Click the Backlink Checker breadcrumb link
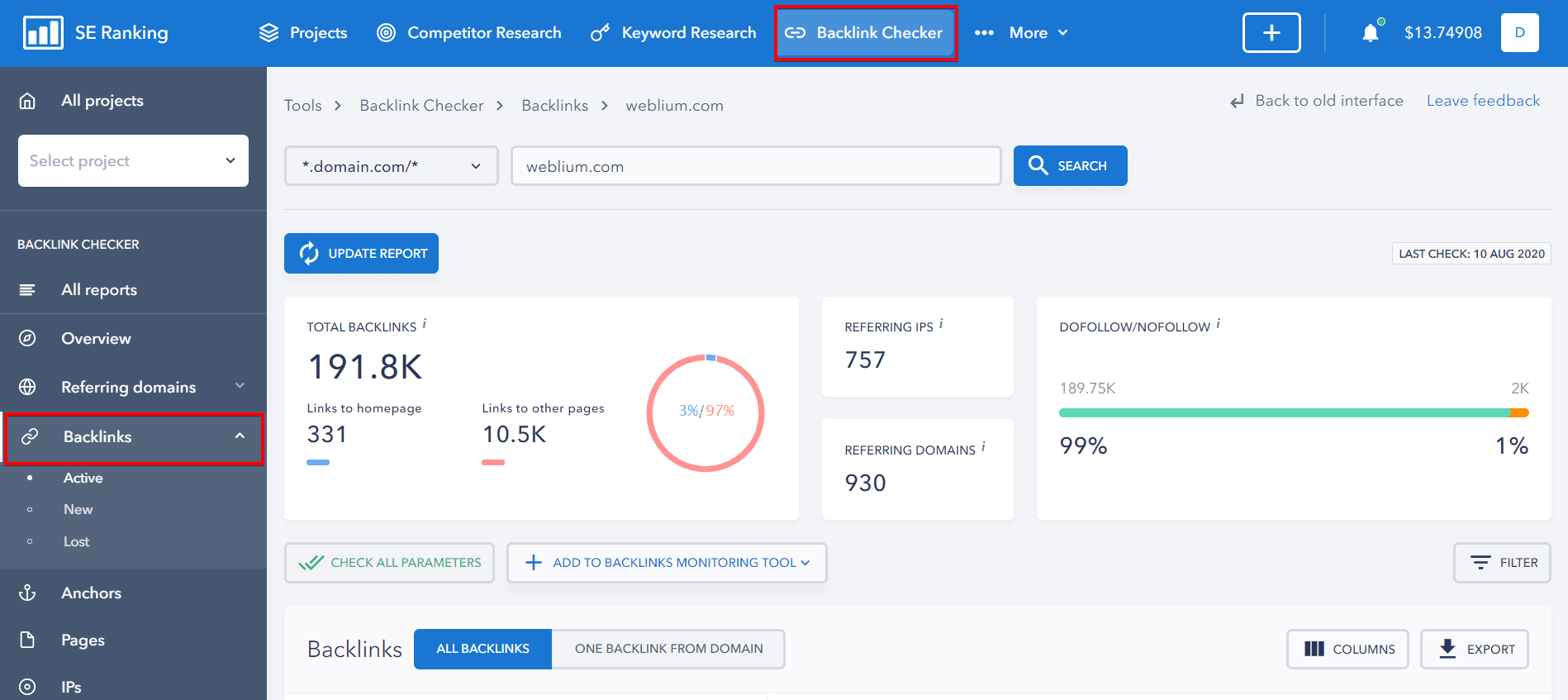This screenshot has width=1568, height=700. click(421, 106)
